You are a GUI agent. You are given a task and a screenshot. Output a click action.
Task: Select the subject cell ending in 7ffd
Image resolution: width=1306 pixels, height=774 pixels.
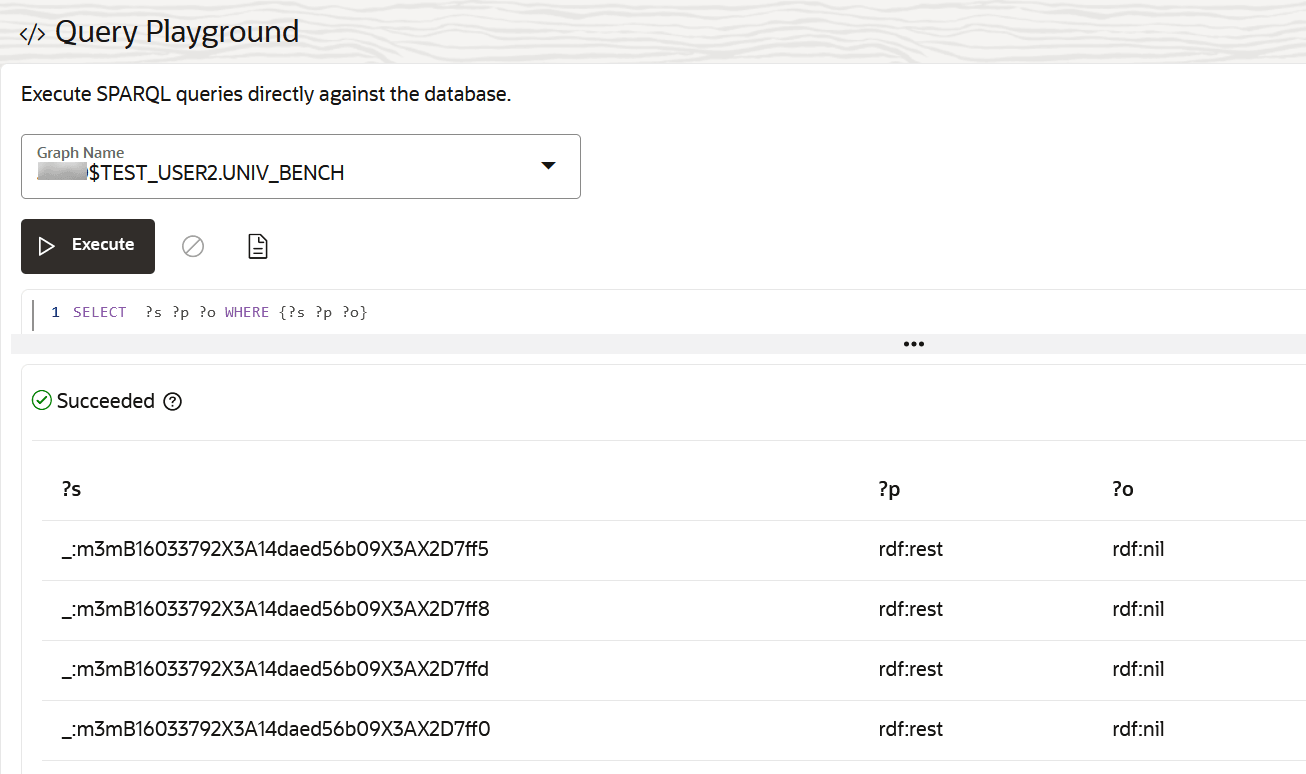pos(275,669)
